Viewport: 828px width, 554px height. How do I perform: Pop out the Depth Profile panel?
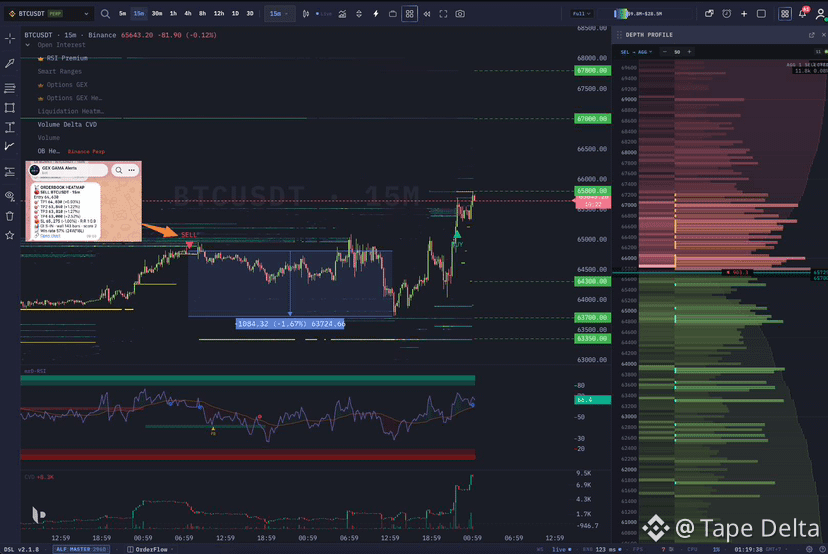tap(812, 35)
